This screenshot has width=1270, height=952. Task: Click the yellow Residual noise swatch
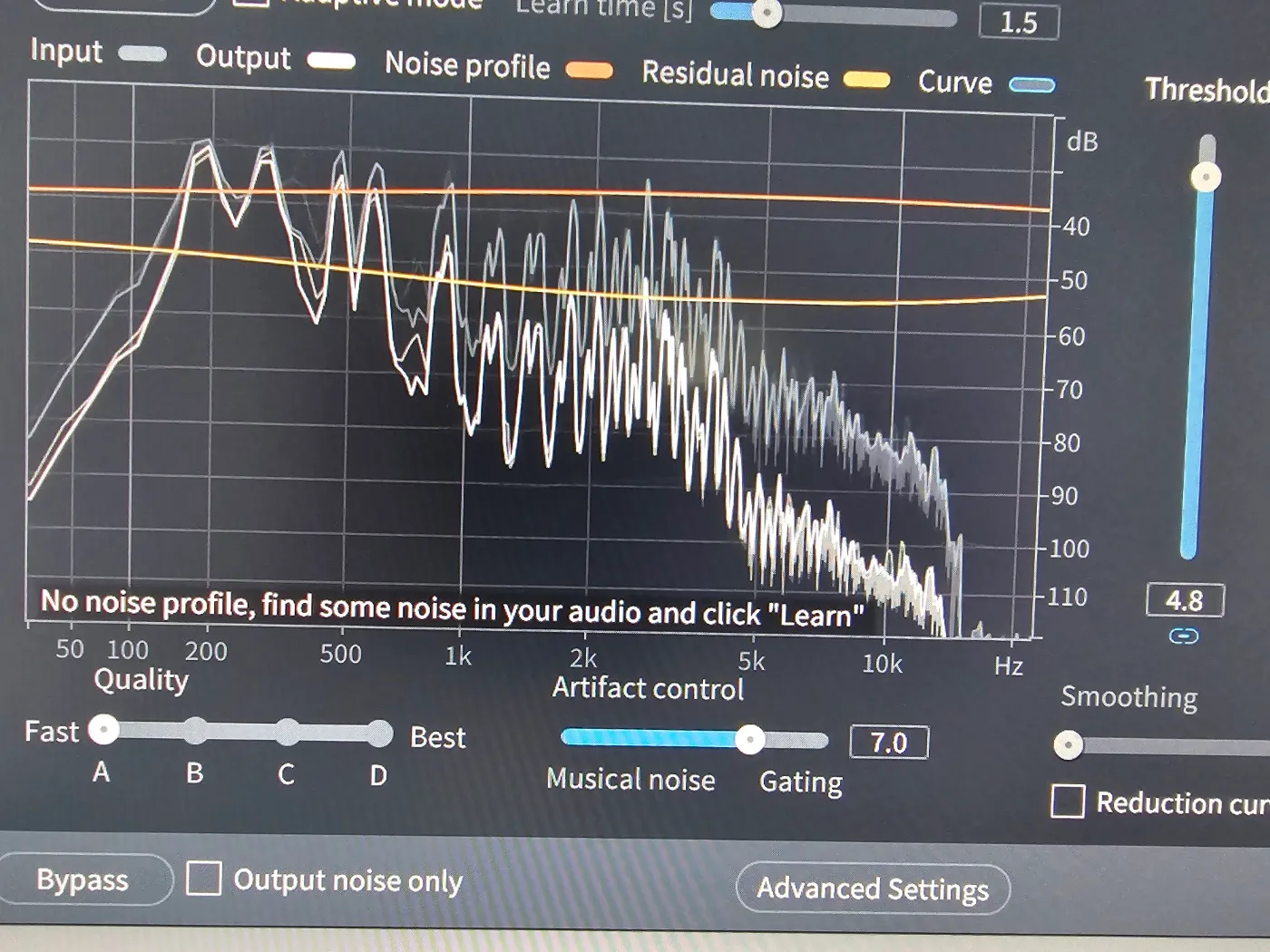pos(866,81)
